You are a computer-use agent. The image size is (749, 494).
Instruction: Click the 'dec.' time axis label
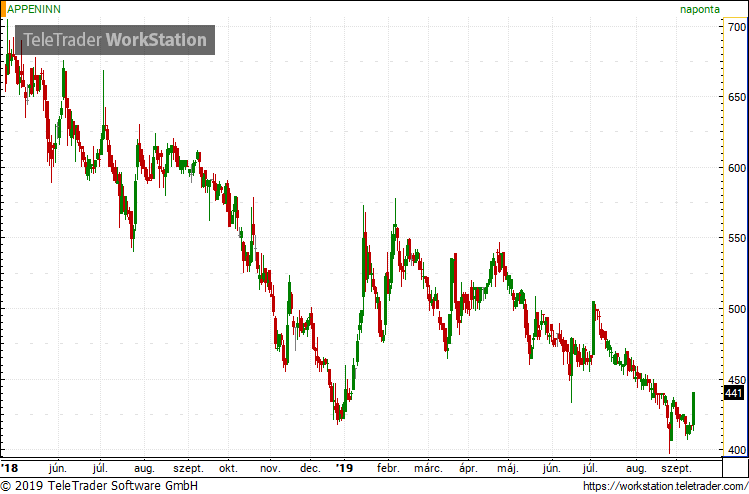310,468
